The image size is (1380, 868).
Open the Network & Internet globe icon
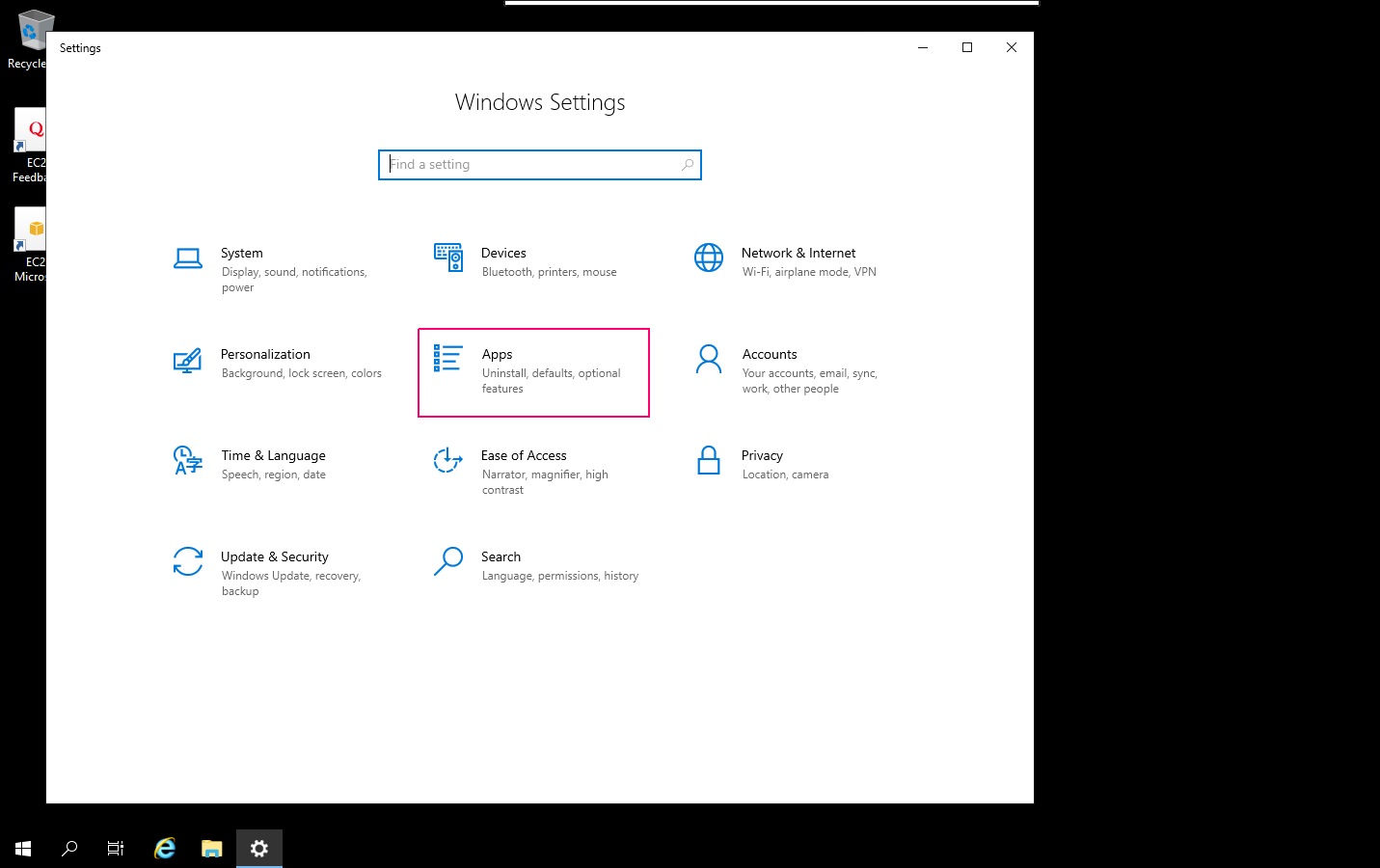coord(709,258)
